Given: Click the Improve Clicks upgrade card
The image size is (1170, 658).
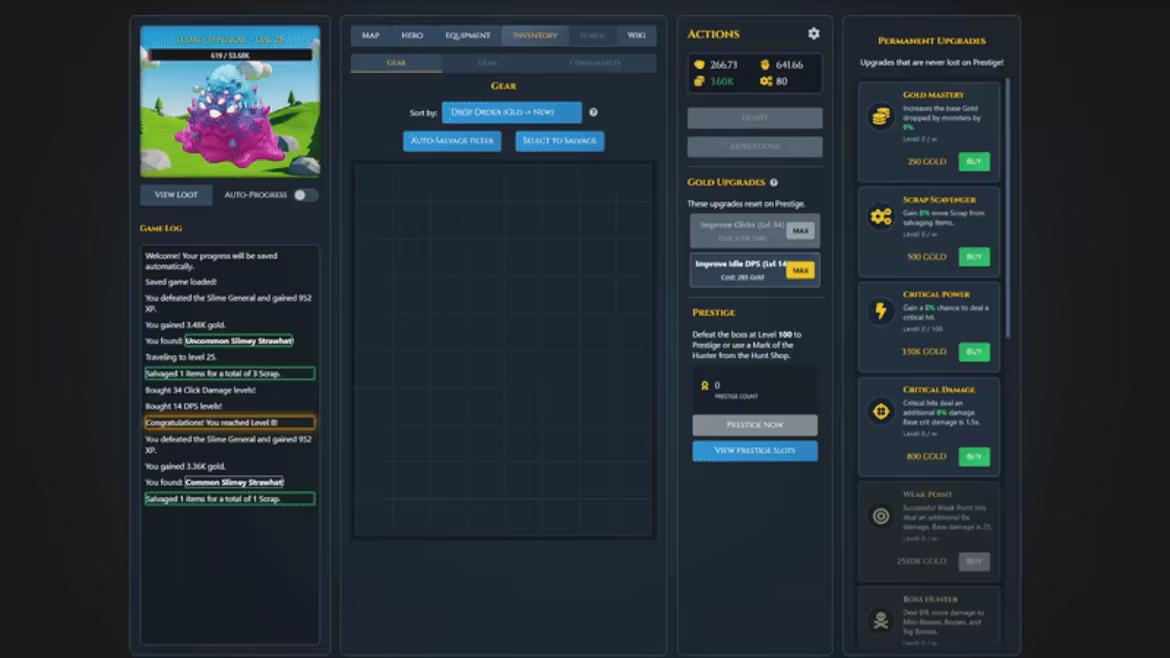Looking at the screenshot, I should tap(754, 231).
